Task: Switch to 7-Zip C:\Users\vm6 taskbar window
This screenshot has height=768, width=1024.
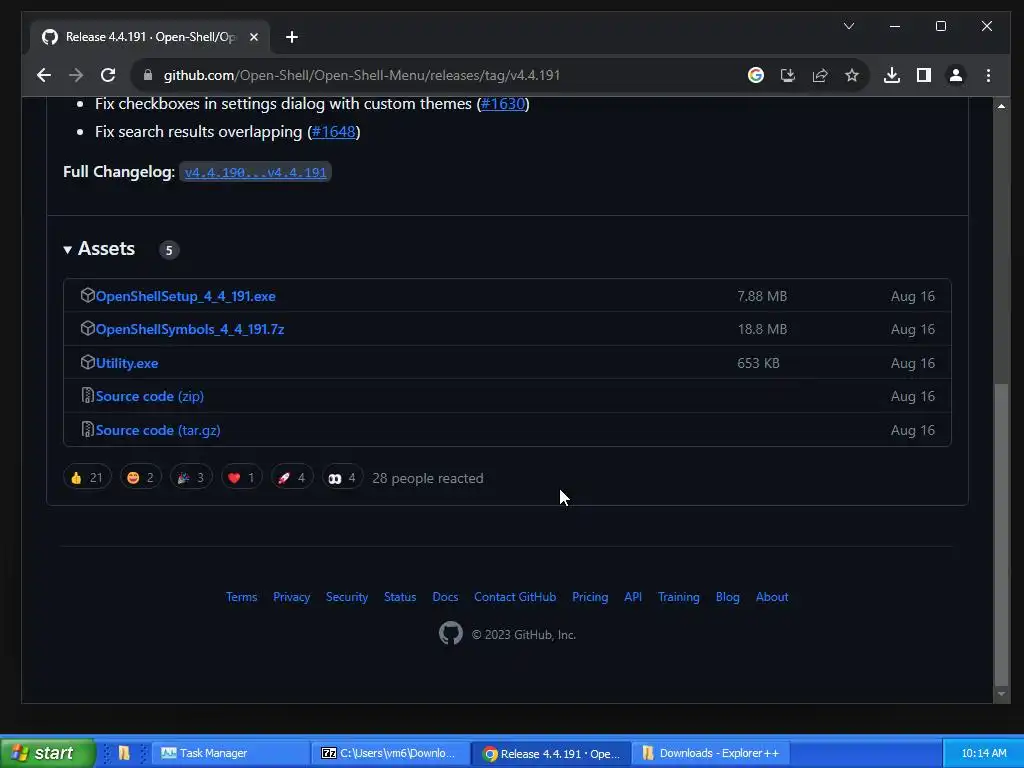Action: (390, 753)
